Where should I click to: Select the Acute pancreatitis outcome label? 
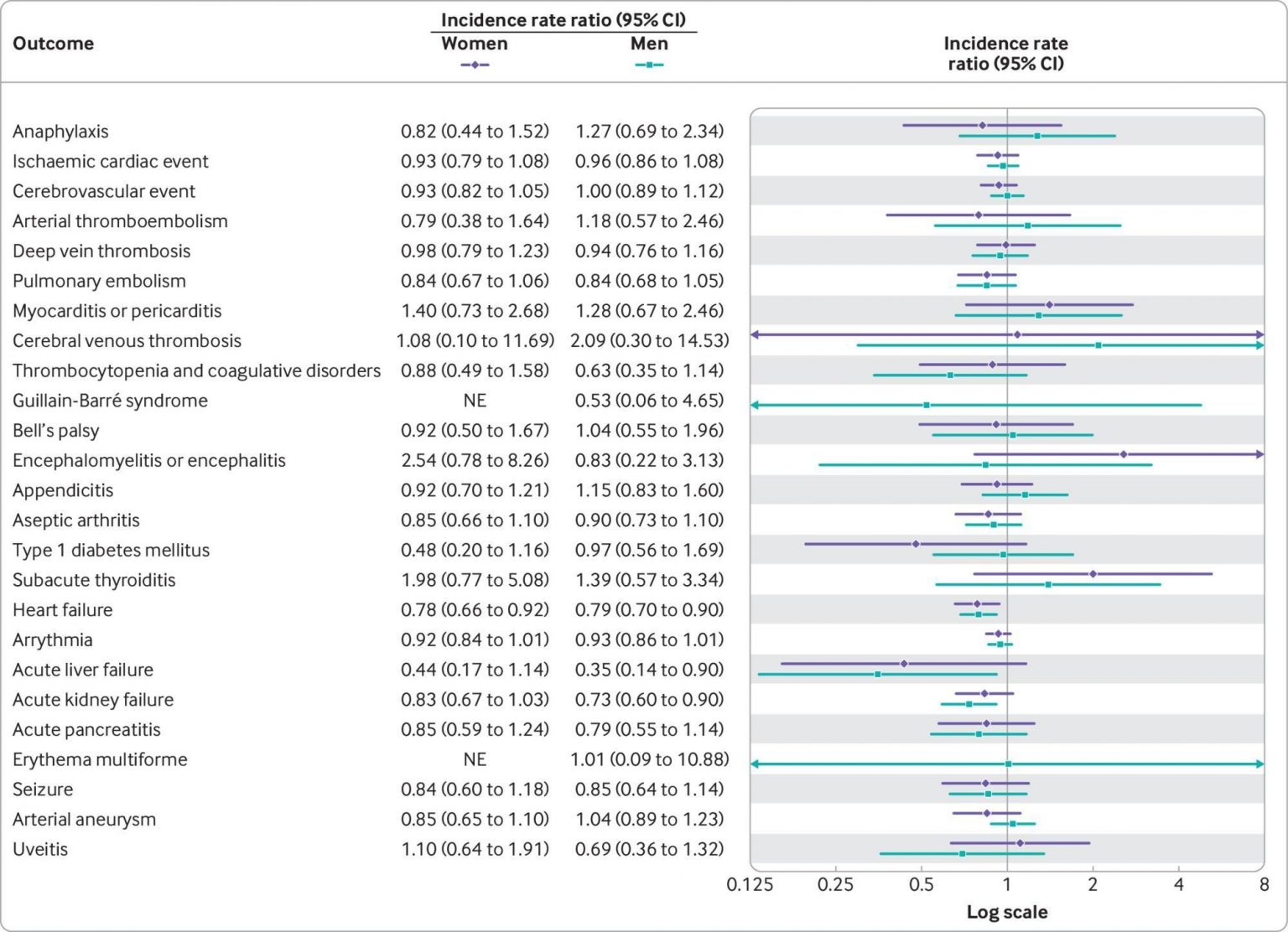(86, 729)
